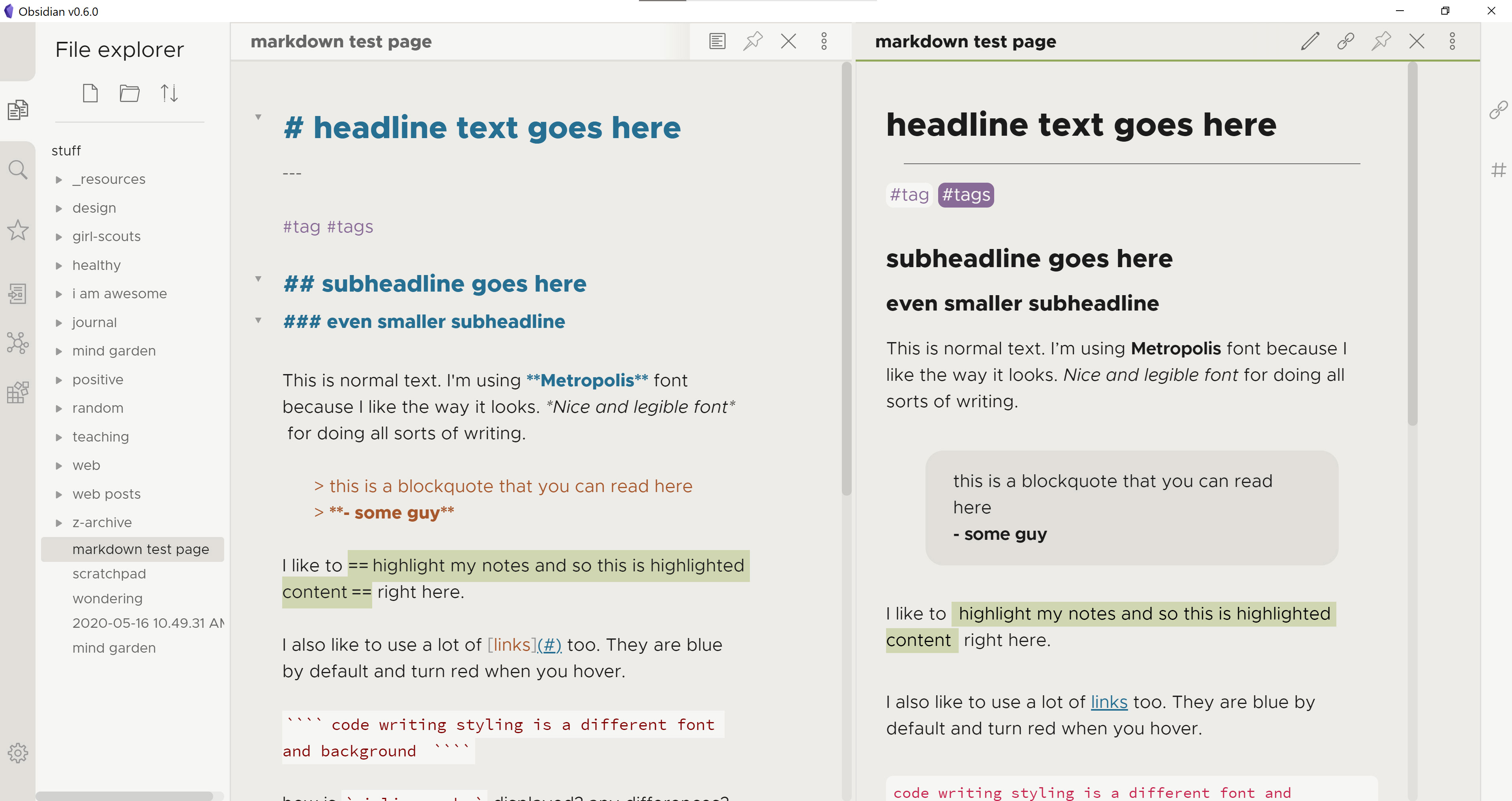
Task: Open the scratchpad note
Action: pos(109,574)
